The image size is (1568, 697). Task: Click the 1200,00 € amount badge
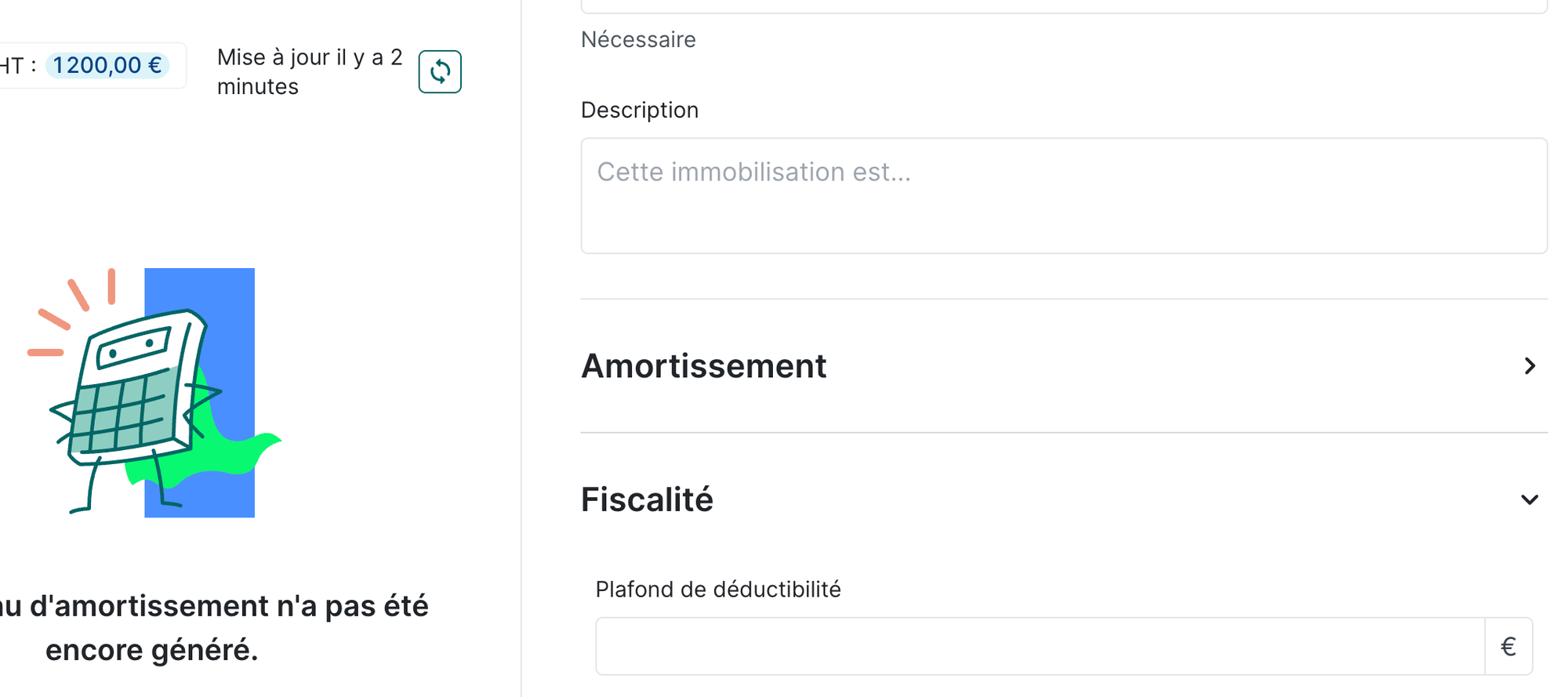[x=107, y=65]
